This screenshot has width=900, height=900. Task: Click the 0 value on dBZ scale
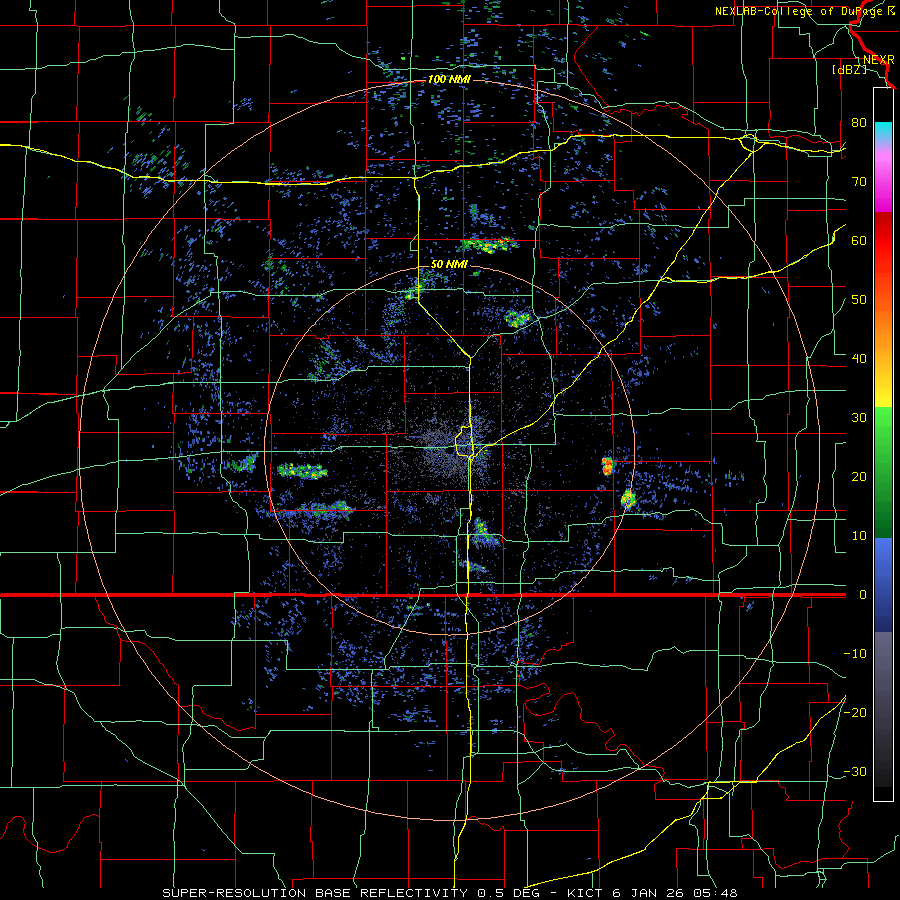pos(863,595)
